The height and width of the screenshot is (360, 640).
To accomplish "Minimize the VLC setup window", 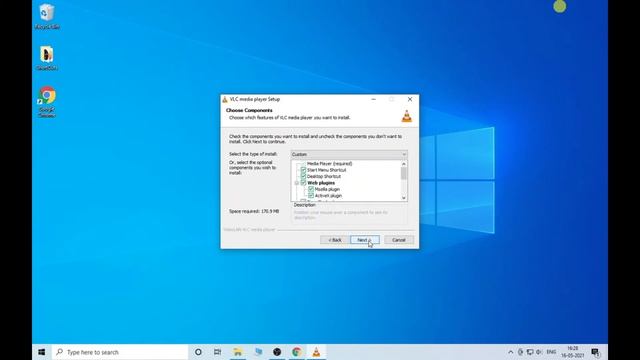I will point(373,99).
